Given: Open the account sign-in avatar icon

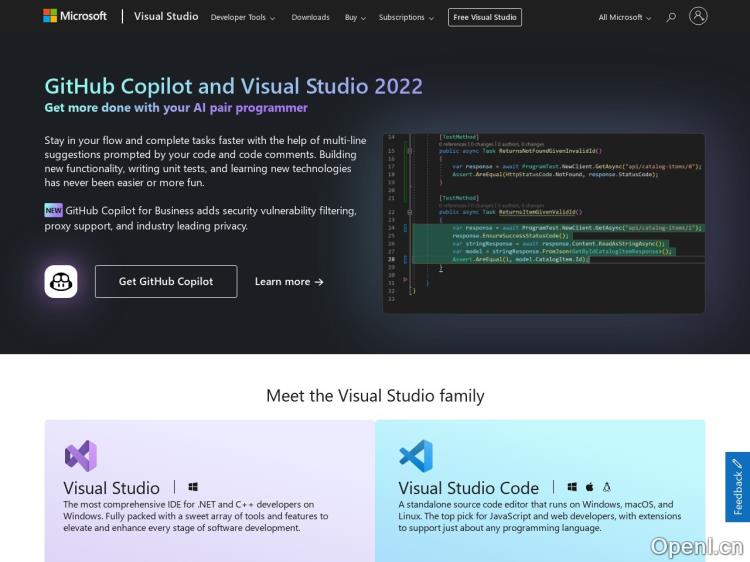Looking at the screenshot, I should (698, 16).
